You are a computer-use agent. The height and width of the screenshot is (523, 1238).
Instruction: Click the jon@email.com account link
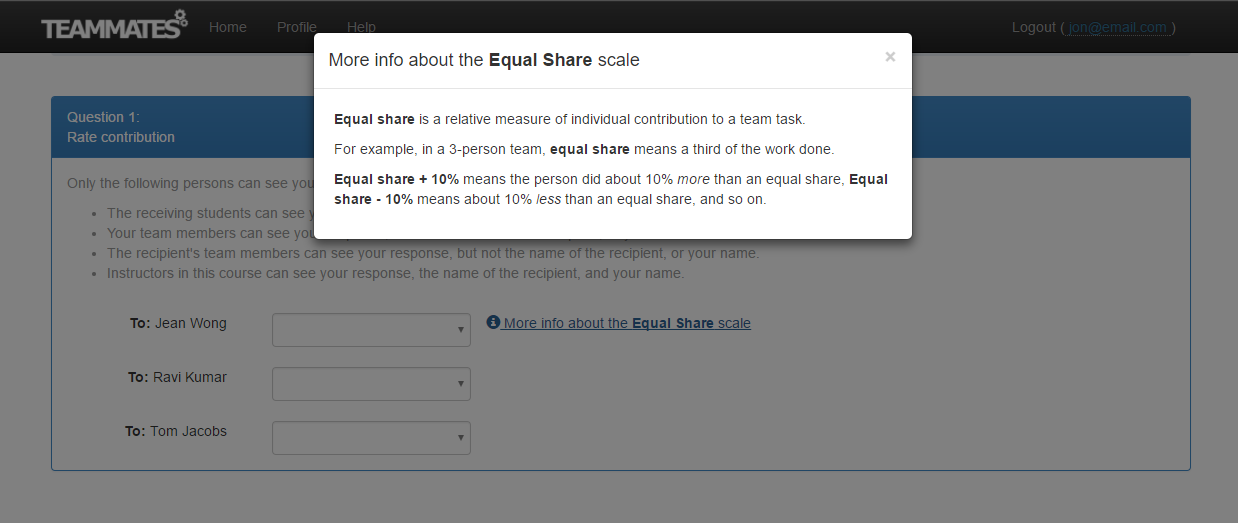click(x=1117, y=27)
